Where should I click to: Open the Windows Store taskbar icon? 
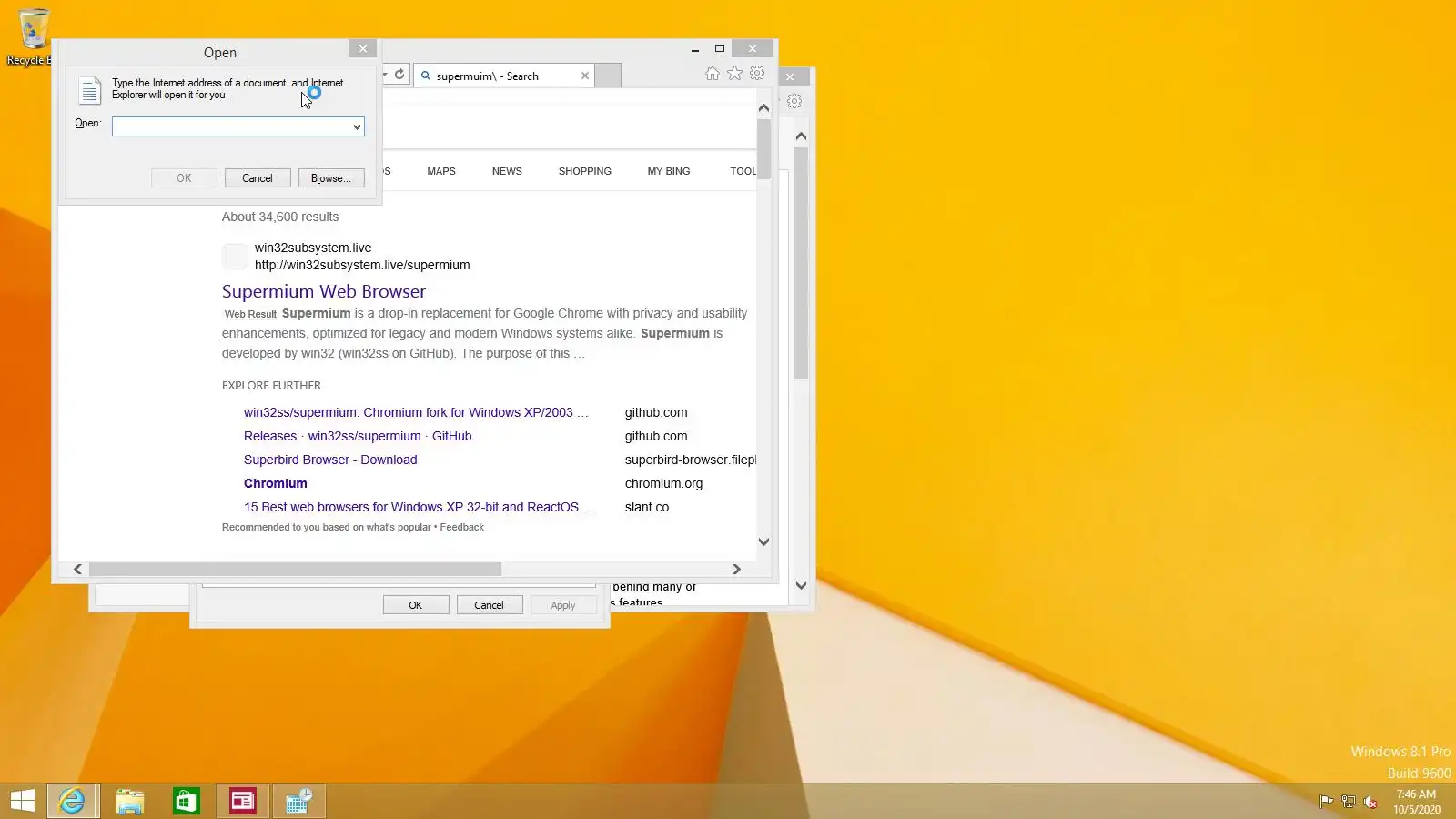point(187,801)
